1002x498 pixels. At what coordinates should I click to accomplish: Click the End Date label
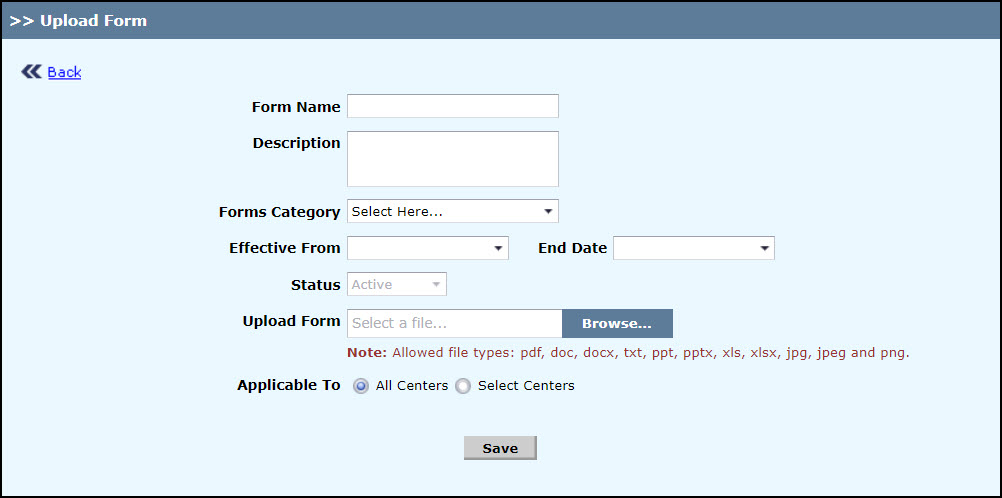(572, 248)
